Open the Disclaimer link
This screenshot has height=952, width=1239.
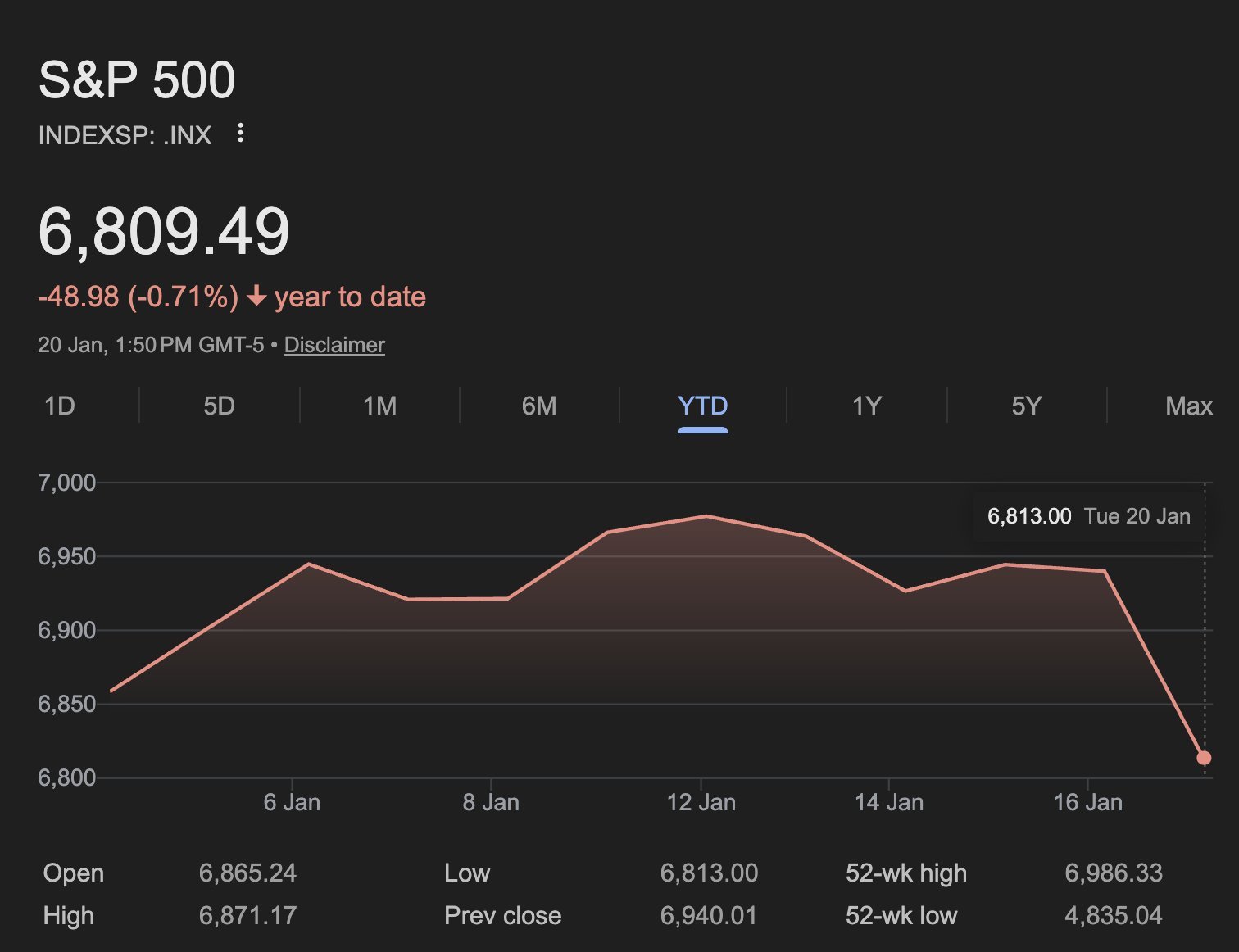click(334, 345)
